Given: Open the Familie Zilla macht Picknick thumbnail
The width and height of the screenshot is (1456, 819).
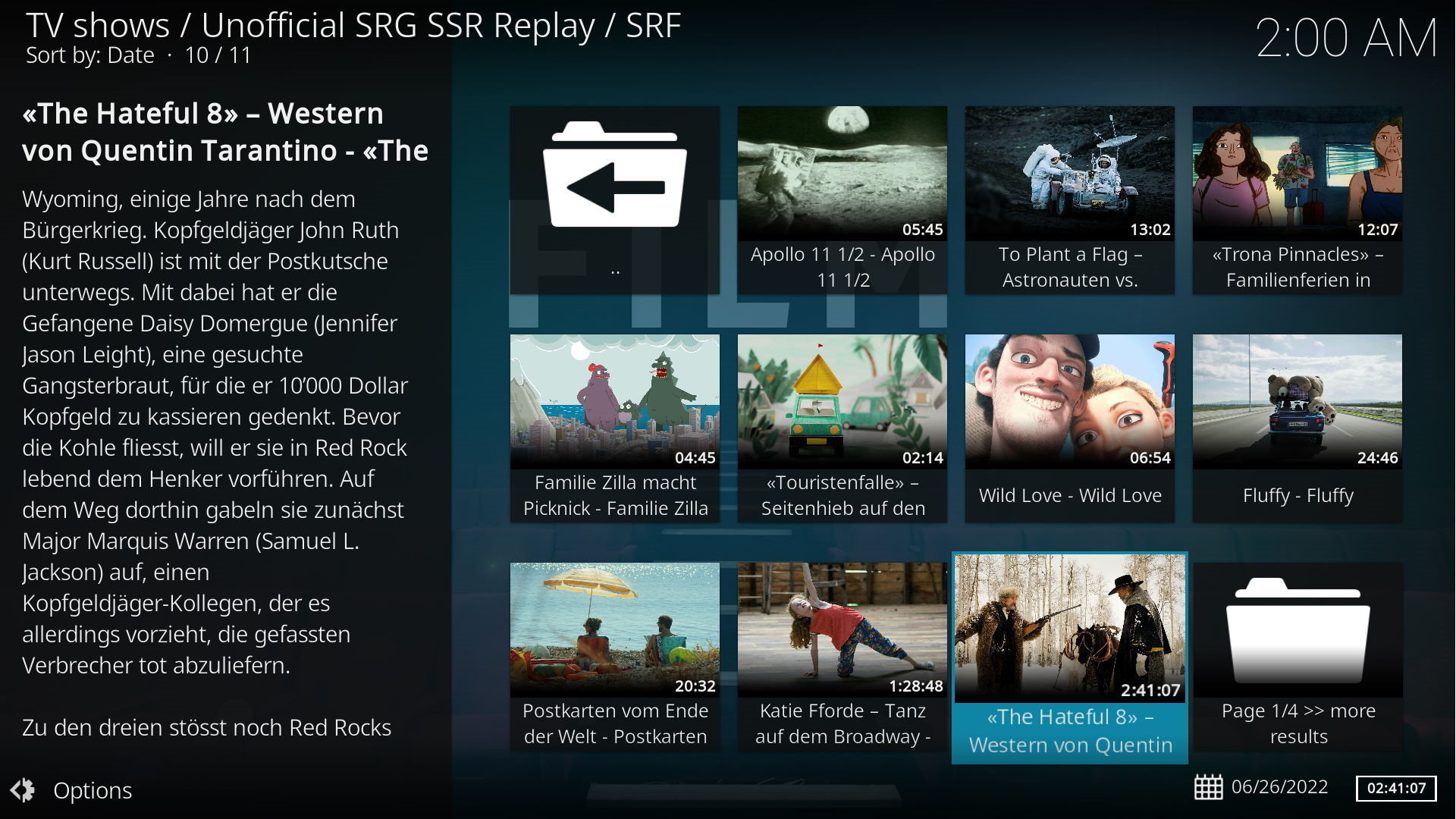Looking at the screenshot, I should tap(614, 401).
